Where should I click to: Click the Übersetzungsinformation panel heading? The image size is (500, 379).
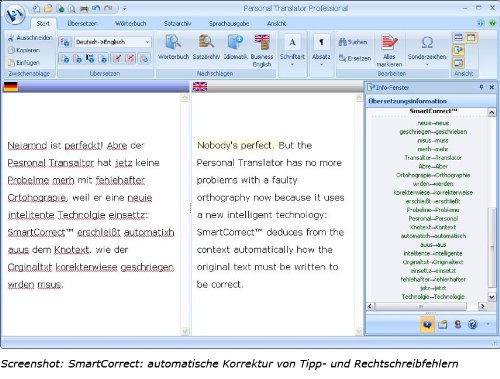(x=408, y=101)
